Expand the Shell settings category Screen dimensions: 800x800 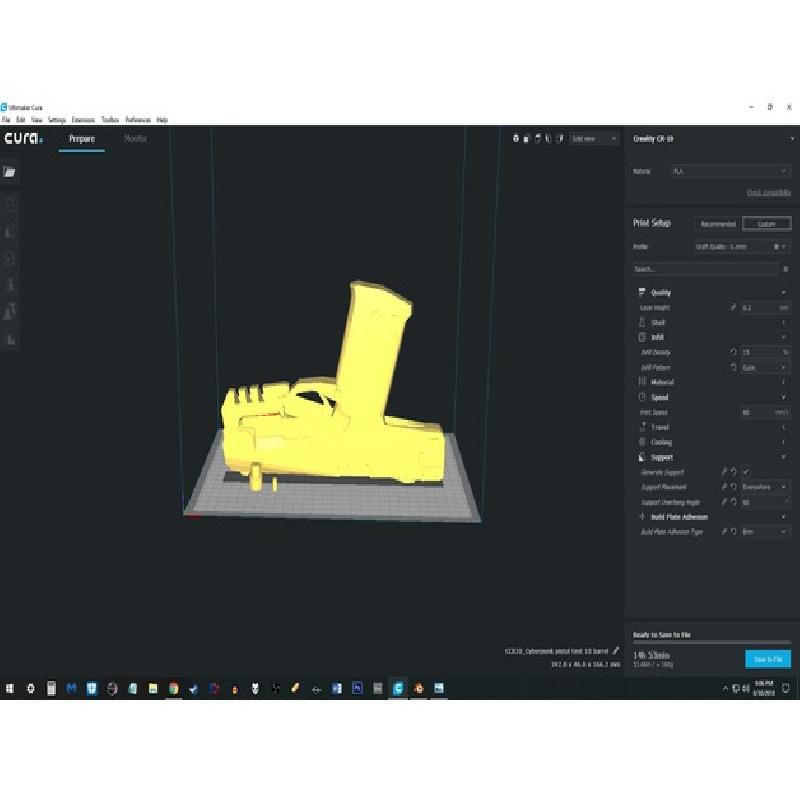659,322
